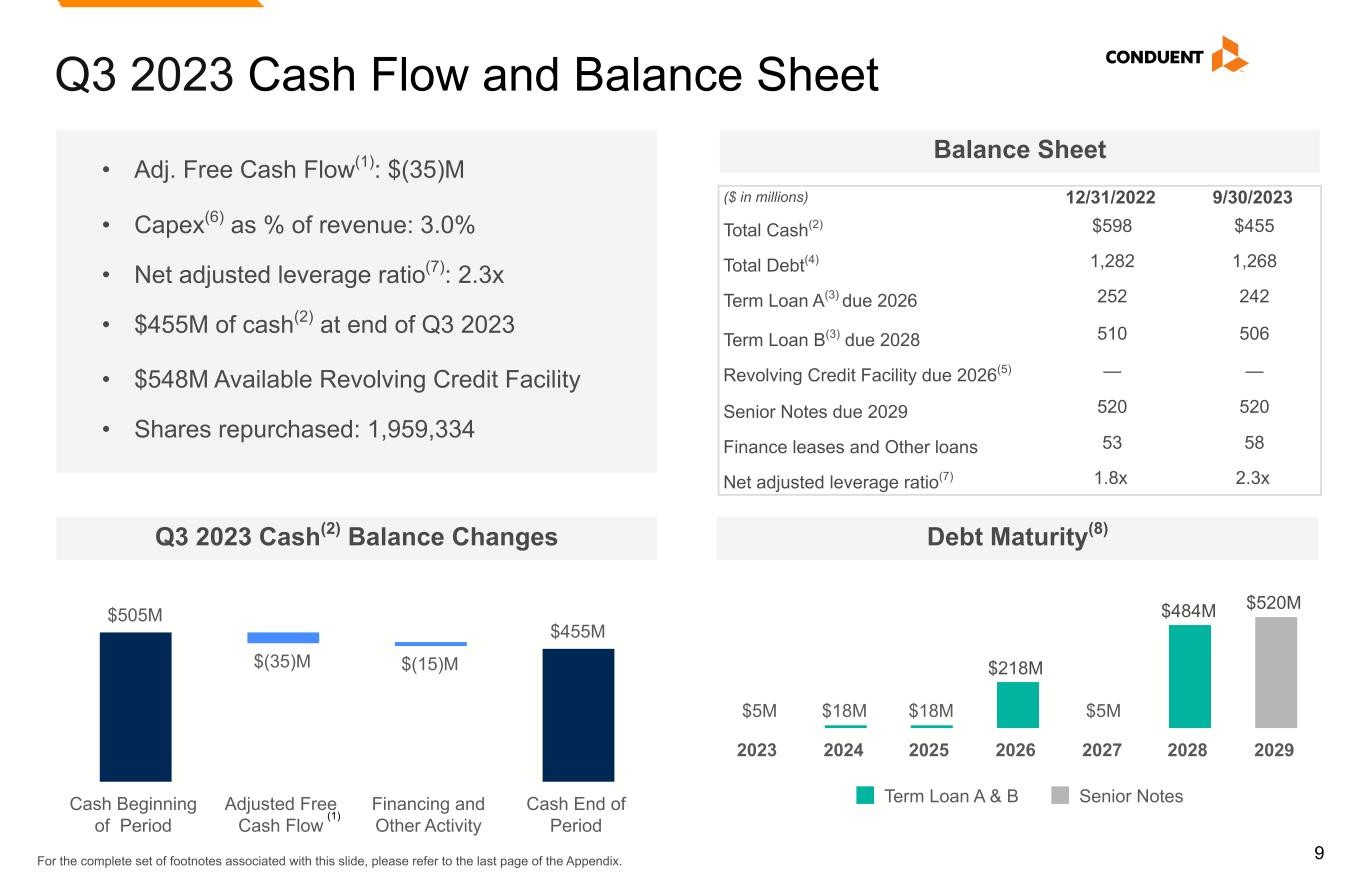Click the Balance Sheet section header
Screen dimensions: 1365x878
click(1019, 150)
